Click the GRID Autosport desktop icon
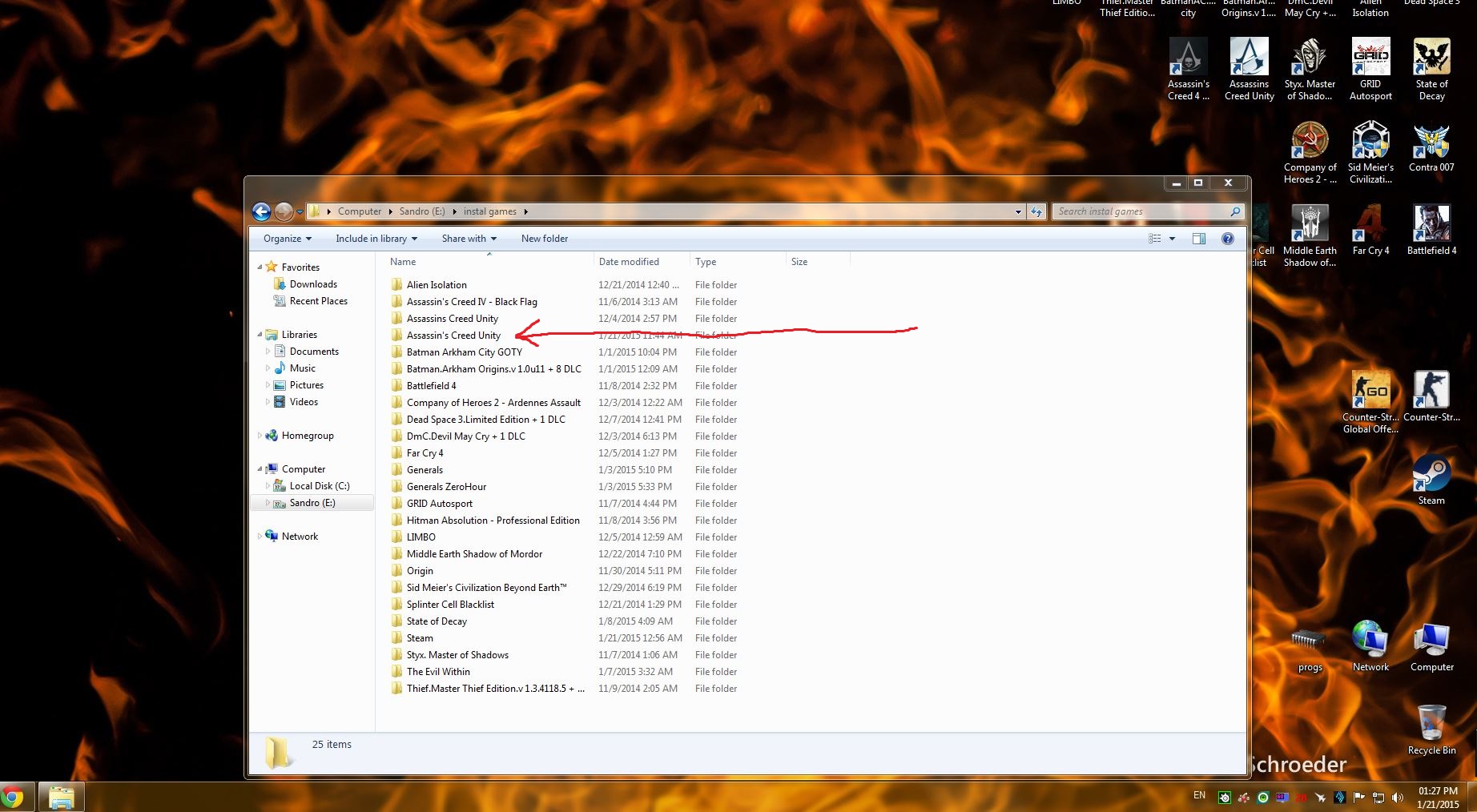 1370,69
